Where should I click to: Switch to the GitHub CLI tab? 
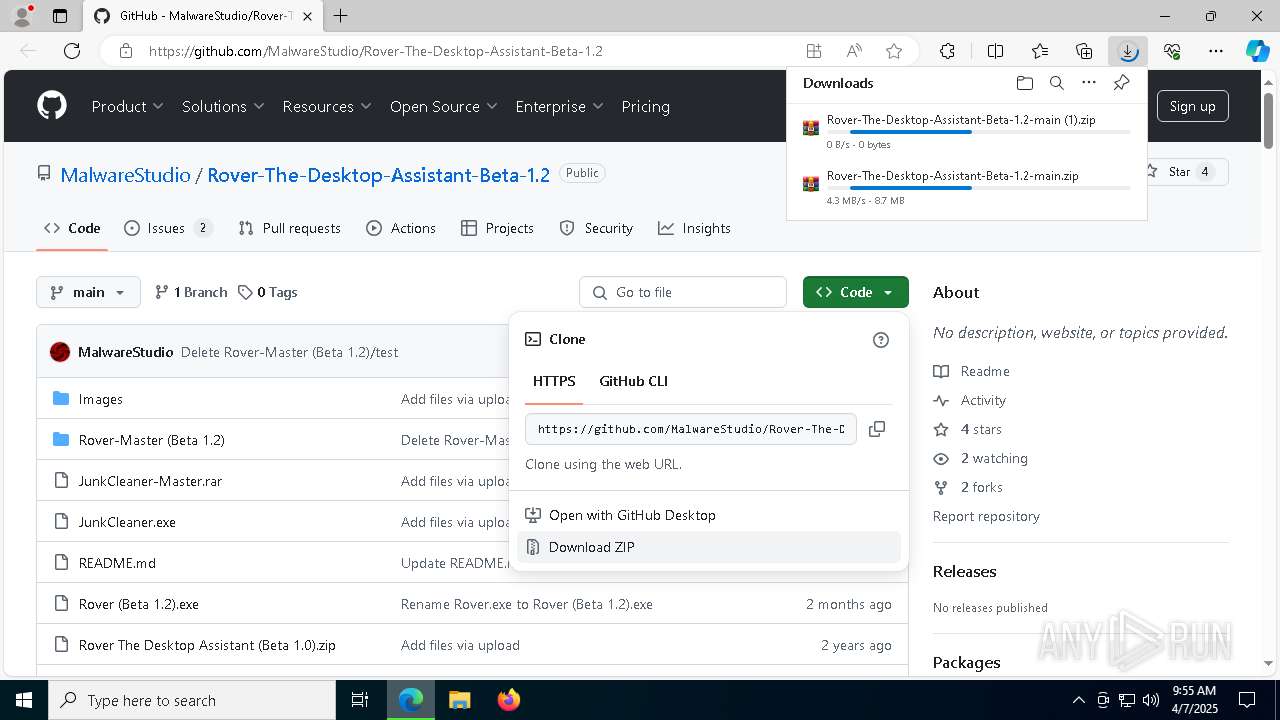click(633, 381)
